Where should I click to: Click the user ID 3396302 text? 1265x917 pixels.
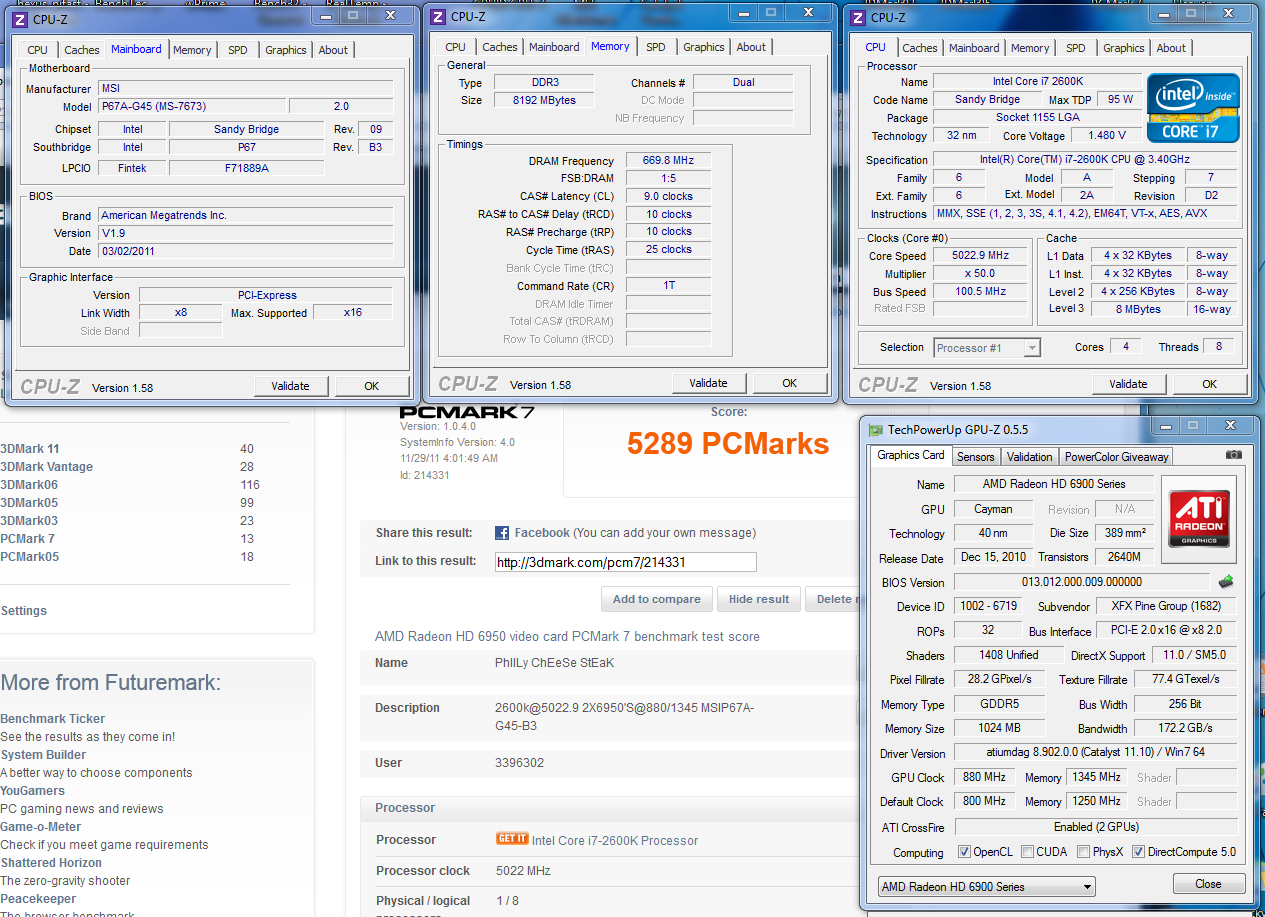[520, 763]
